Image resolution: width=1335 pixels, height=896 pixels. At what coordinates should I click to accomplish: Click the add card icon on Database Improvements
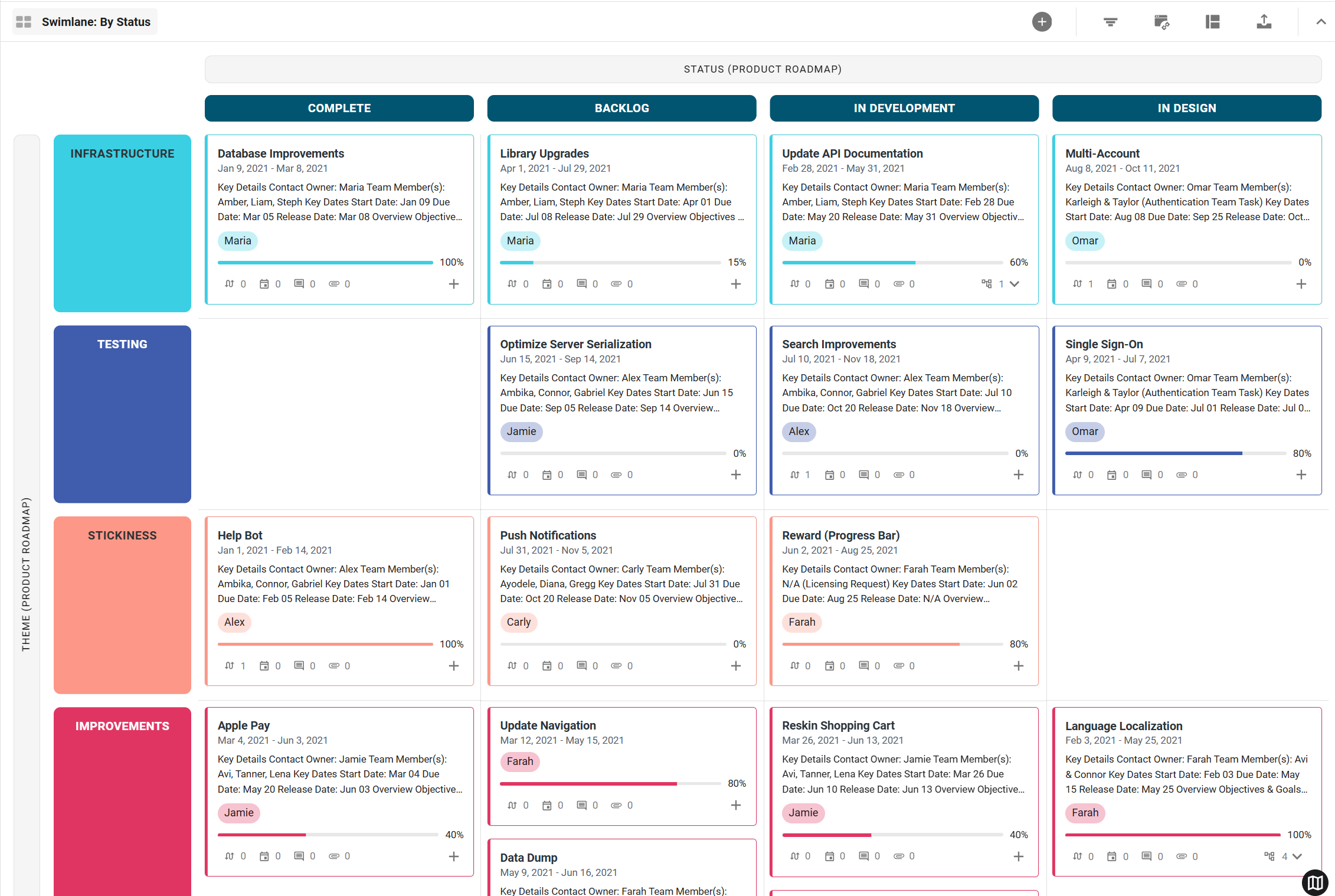[455, 283]
